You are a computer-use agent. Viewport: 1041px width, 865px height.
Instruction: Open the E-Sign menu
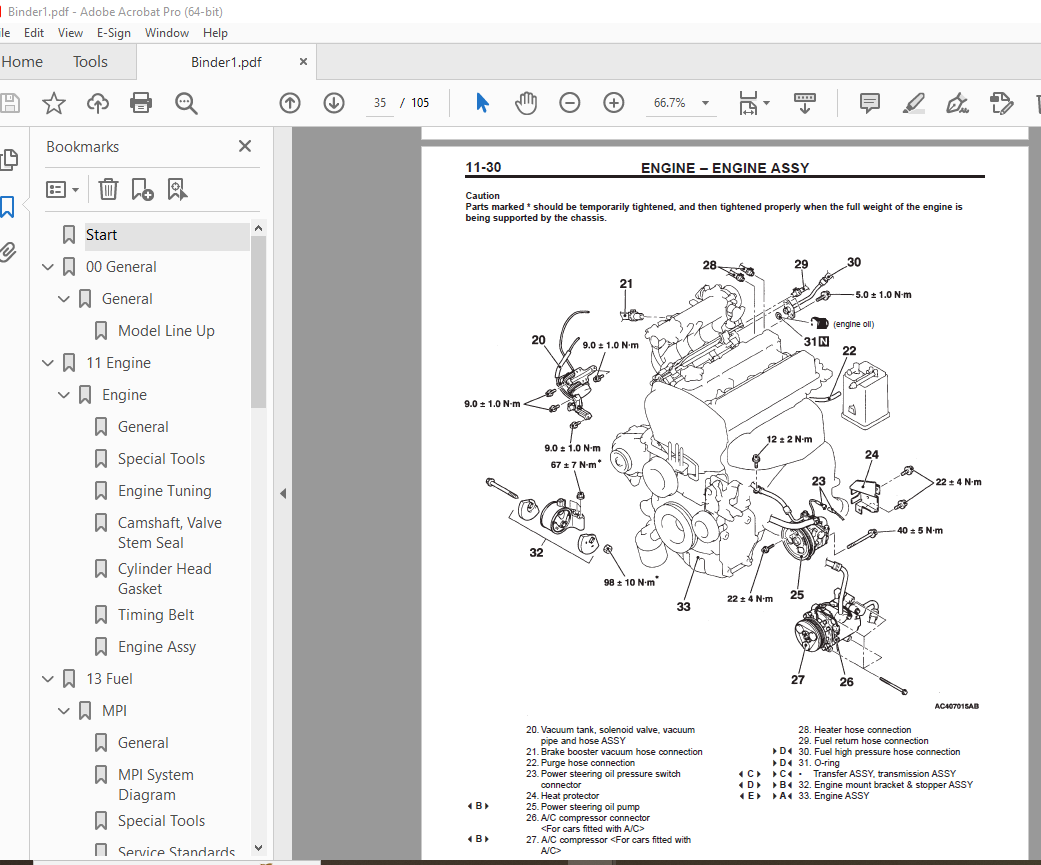pyautogui.click(x=113, y=32)
